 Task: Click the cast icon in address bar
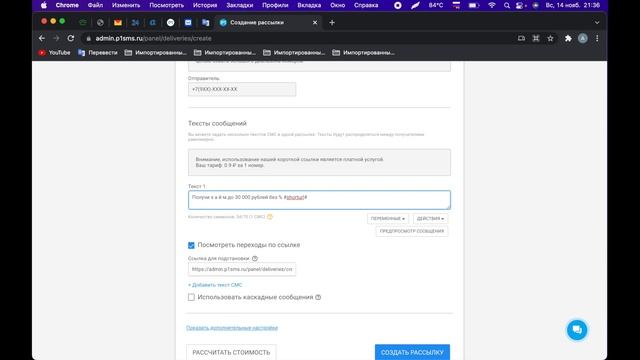521,38
